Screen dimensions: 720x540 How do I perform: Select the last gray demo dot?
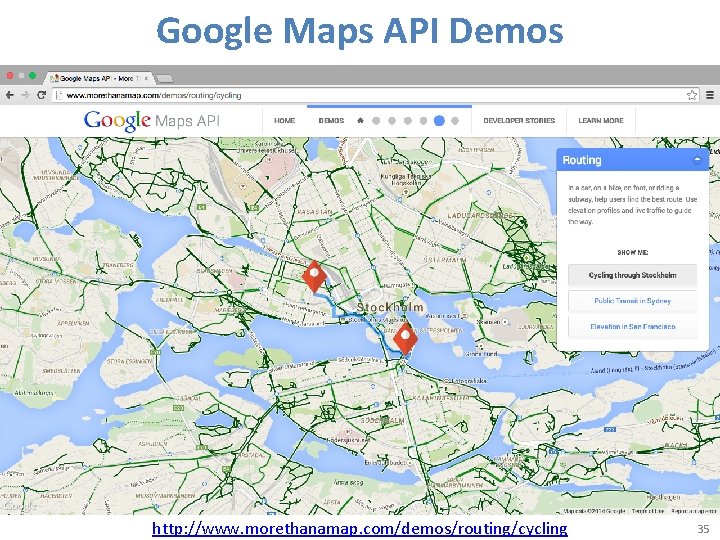tap(455, 121)
